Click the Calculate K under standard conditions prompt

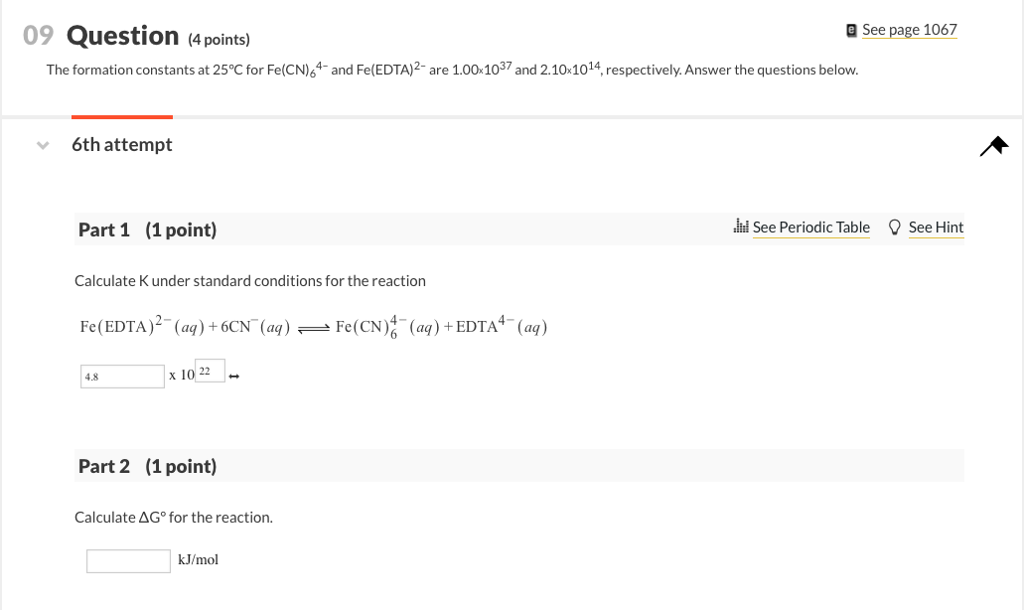coord(250,281)
